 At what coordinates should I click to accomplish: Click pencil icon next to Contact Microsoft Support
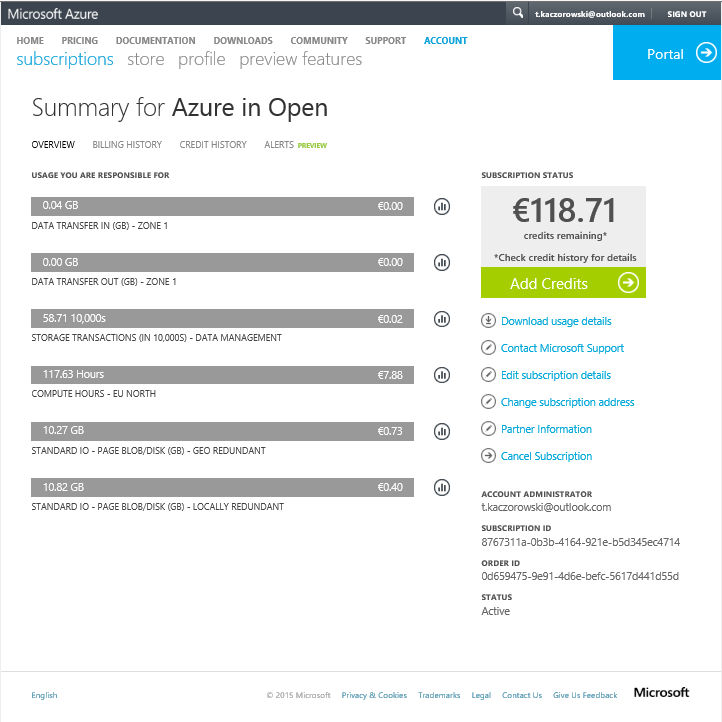click(488, 348)
